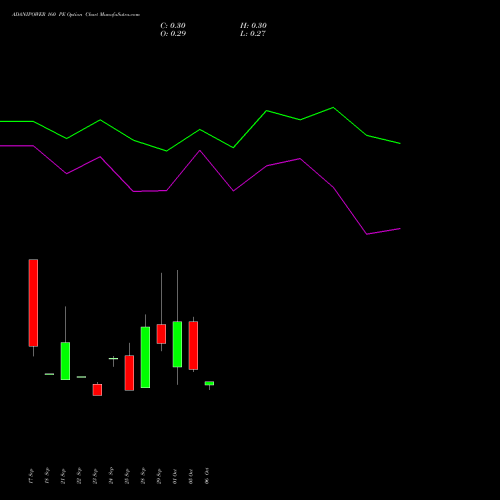Click the '17 Sep' date axis label

[x=31, y=476]
